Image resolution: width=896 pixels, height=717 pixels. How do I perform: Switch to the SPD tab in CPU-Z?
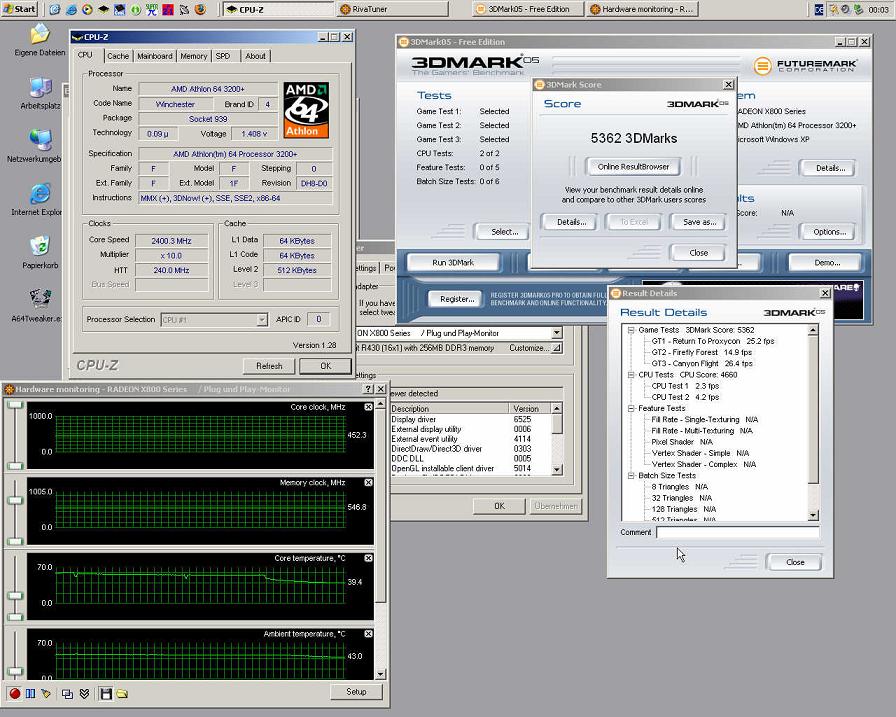pyautogui.click(x=223, y=56)
